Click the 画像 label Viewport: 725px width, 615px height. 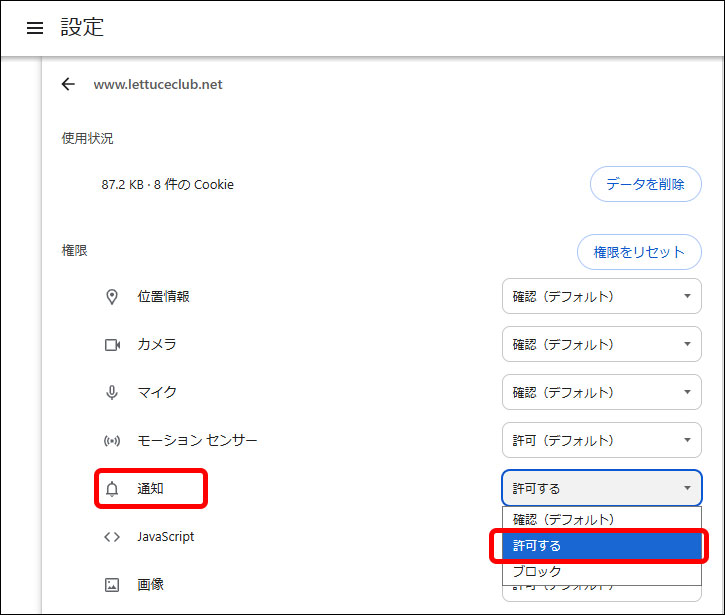[150, 585]
